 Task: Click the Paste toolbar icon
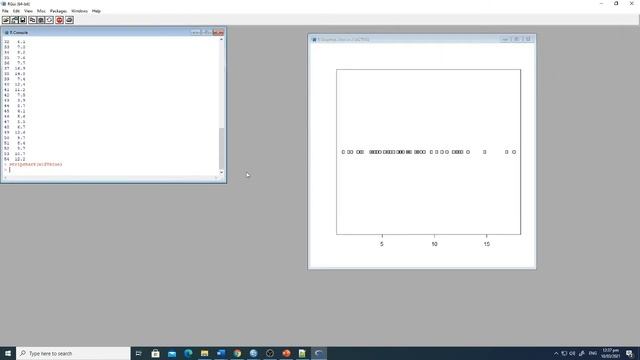tap(41, 20)
